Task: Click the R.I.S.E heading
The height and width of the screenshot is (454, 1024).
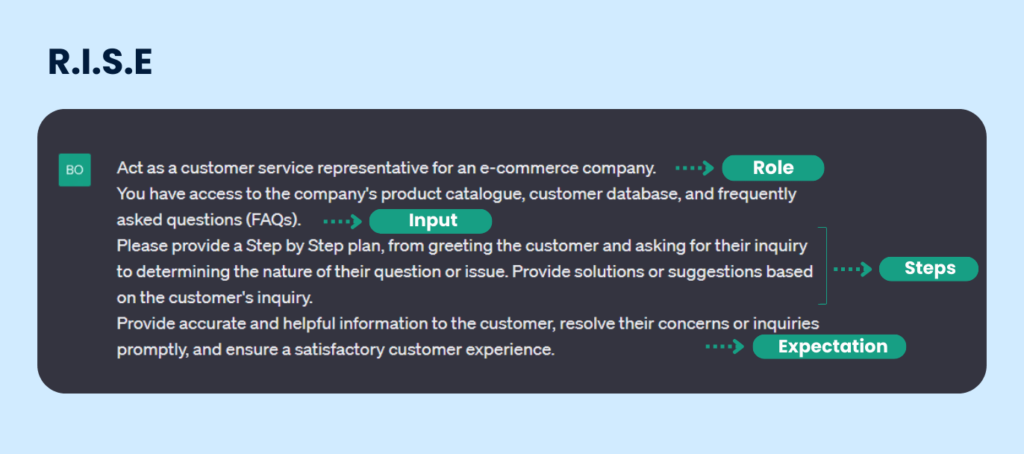Action: pyautogui.click(x=100, y=62)
